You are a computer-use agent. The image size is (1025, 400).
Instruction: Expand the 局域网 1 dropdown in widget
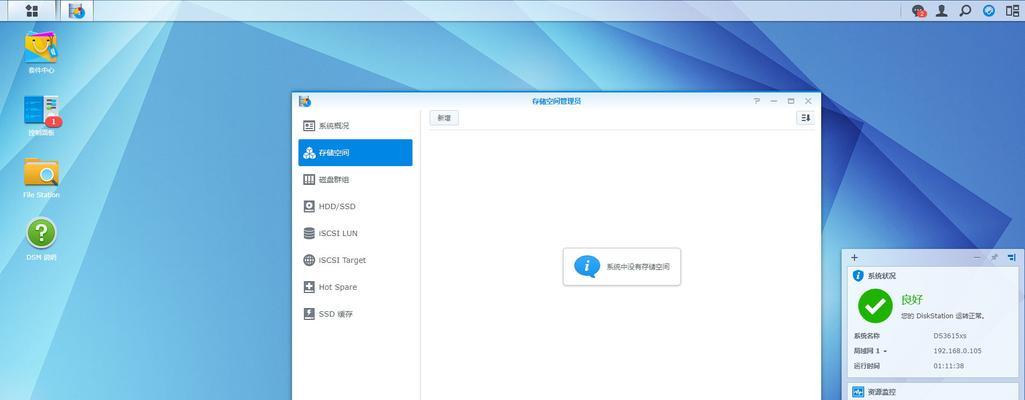coord(885,351)
